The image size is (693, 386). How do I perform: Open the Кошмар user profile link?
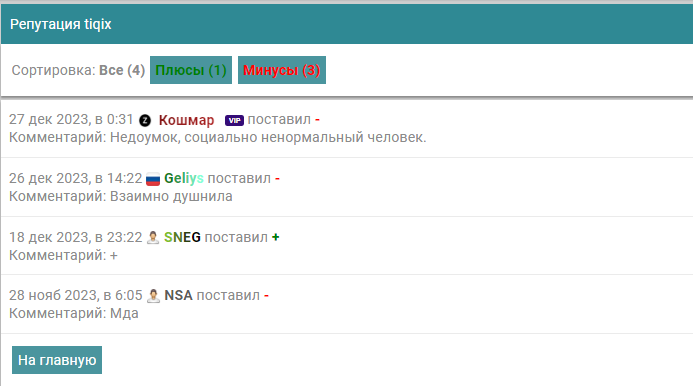click(x=187, y=120)
